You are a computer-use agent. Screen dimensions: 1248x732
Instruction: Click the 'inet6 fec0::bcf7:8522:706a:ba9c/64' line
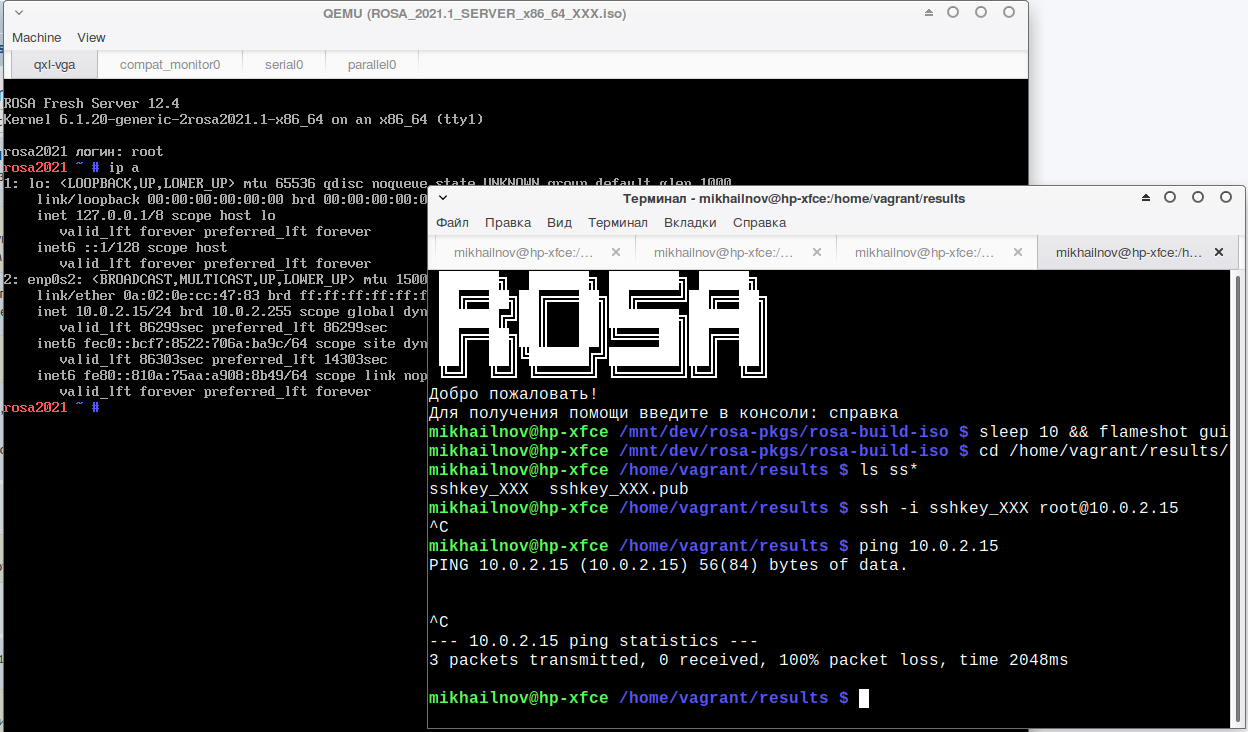[232, 343]
